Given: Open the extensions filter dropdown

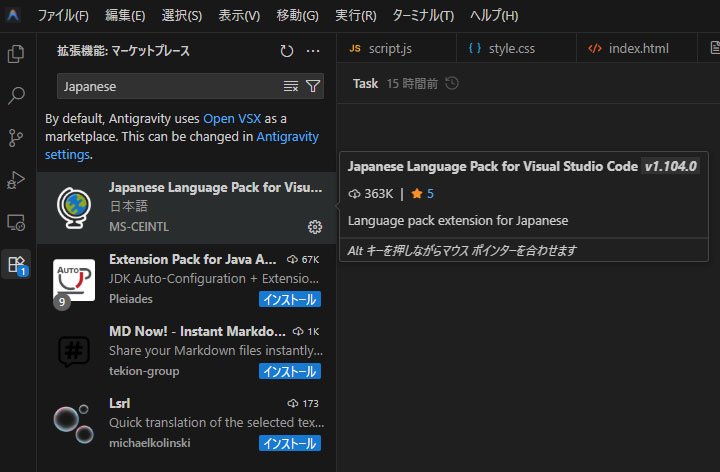Looking at the screenshot, I should pos(312,87).
